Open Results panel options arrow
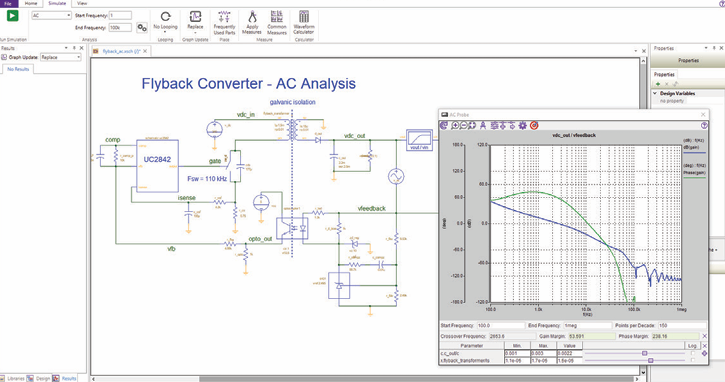 (66, 48)
